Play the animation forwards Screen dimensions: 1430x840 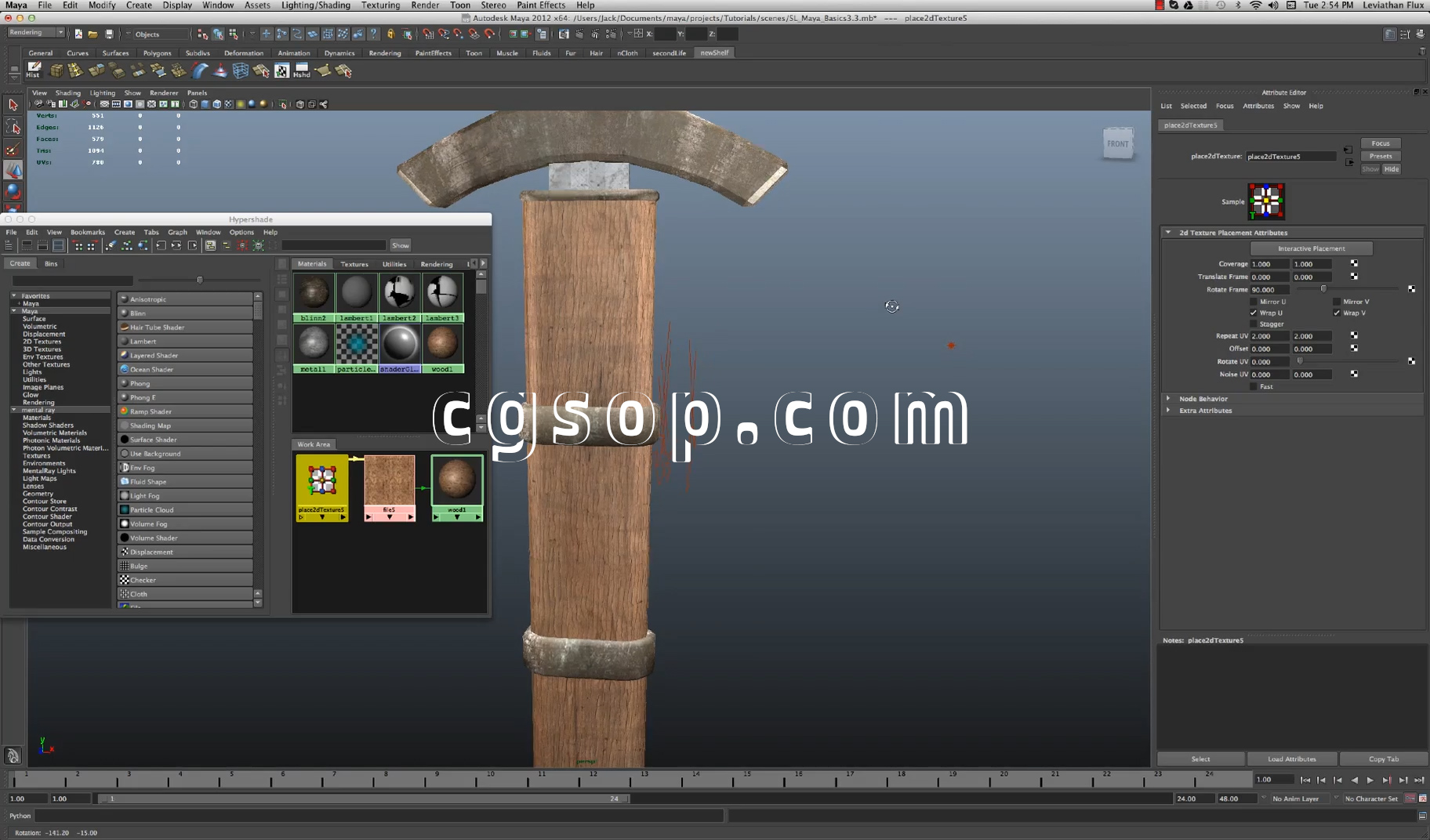1370,780
